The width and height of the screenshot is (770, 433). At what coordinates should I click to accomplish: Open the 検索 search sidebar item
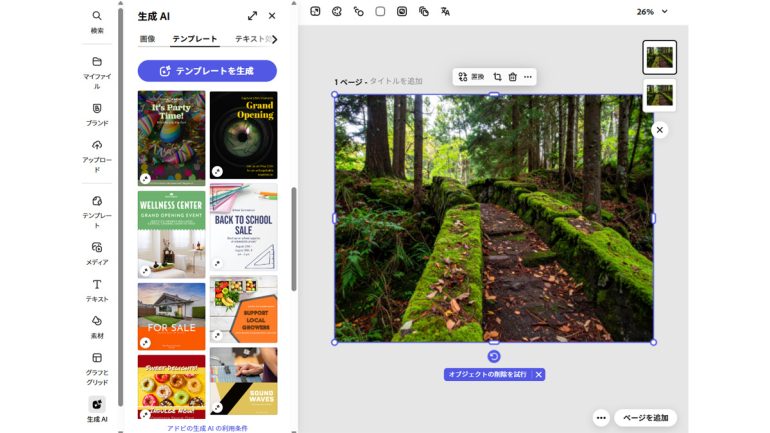[97, 22]
